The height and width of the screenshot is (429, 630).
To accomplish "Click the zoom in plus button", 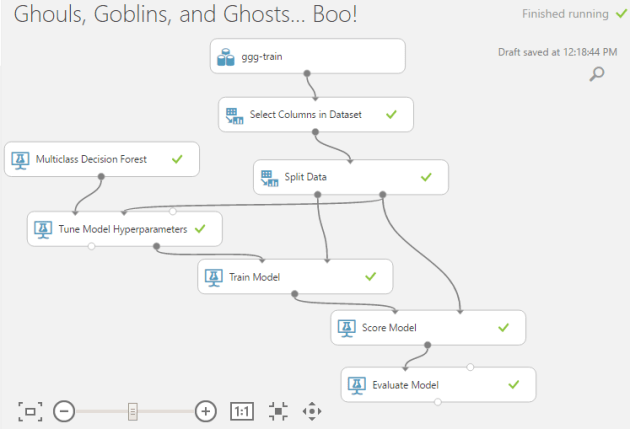I will pos(206,411).
